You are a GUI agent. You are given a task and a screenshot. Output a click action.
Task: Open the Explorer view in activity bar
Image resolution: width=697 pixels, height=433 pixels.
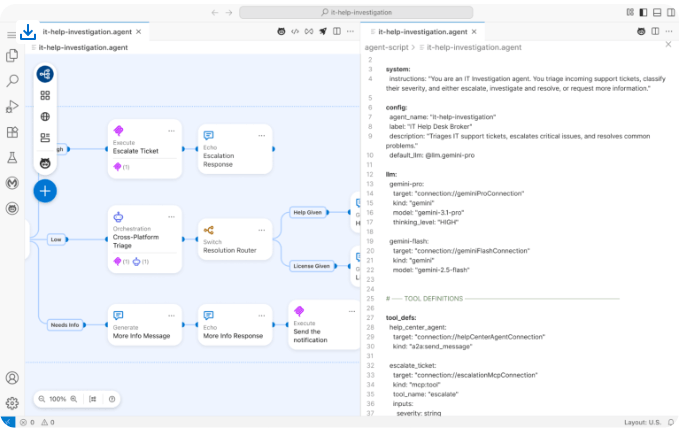pos(13,56)
